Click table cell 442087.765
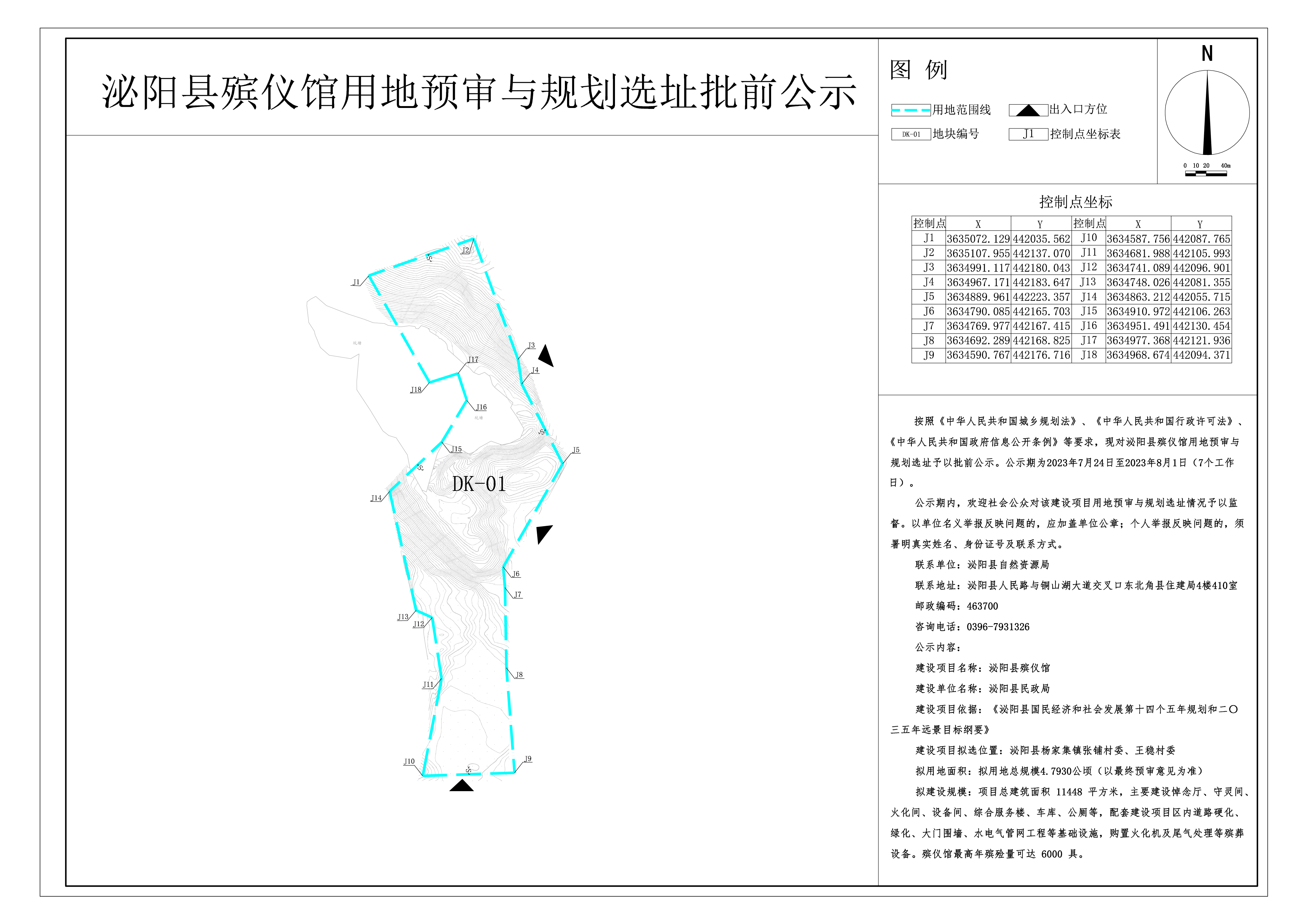 1202,239
